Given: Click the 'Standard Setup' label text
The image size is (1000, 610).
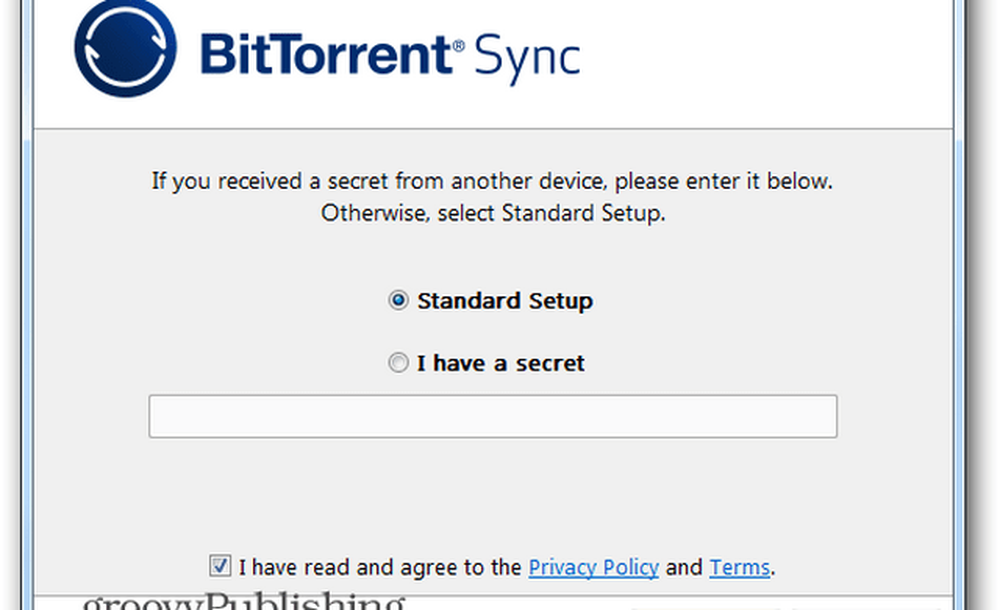Looking at the screenshot, I should [x=505, y=301].
